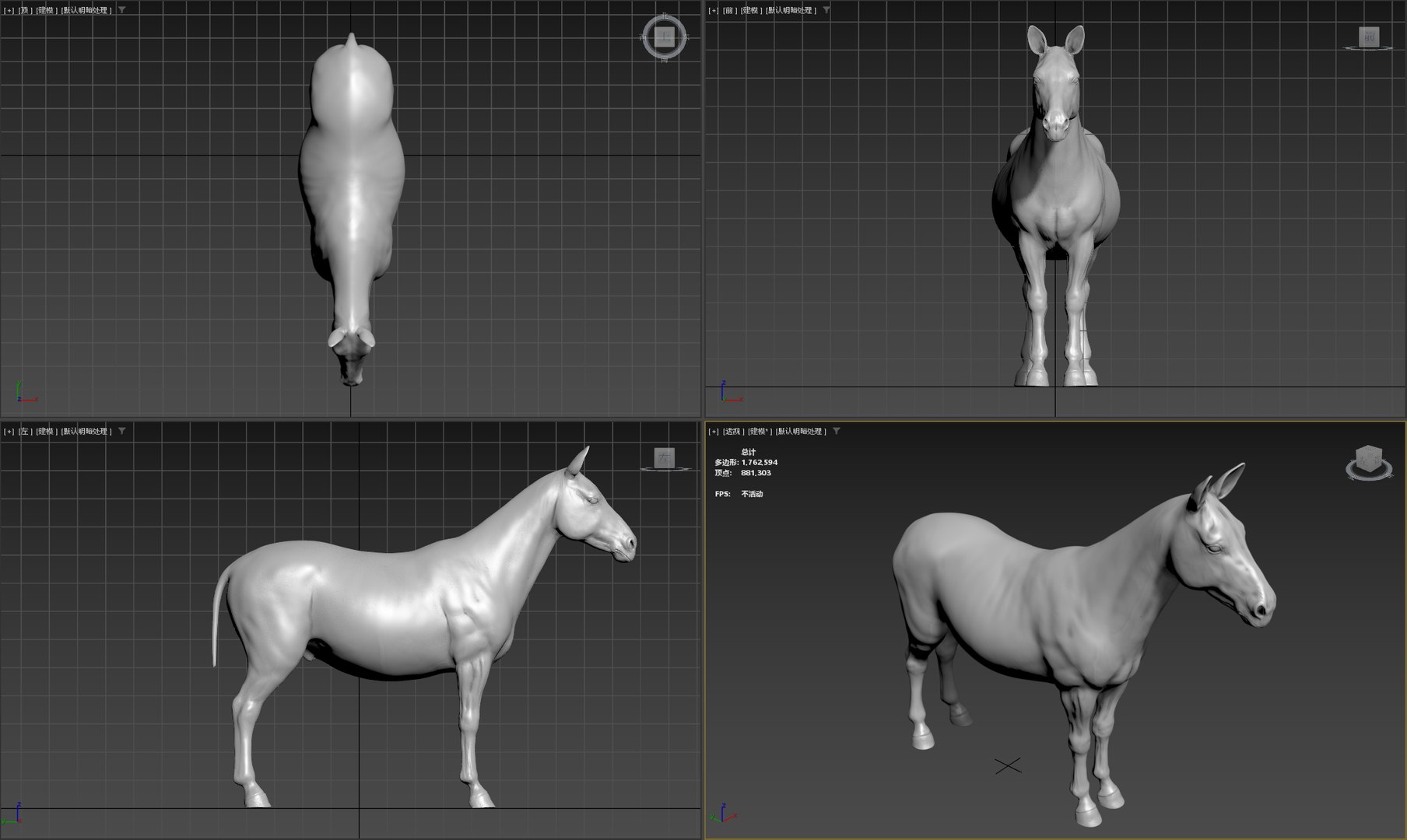Open [建模] preset menu in Front viewport
Viewport: 1407px width, 840px height.
pyautogui.click(x=751, y=10)
